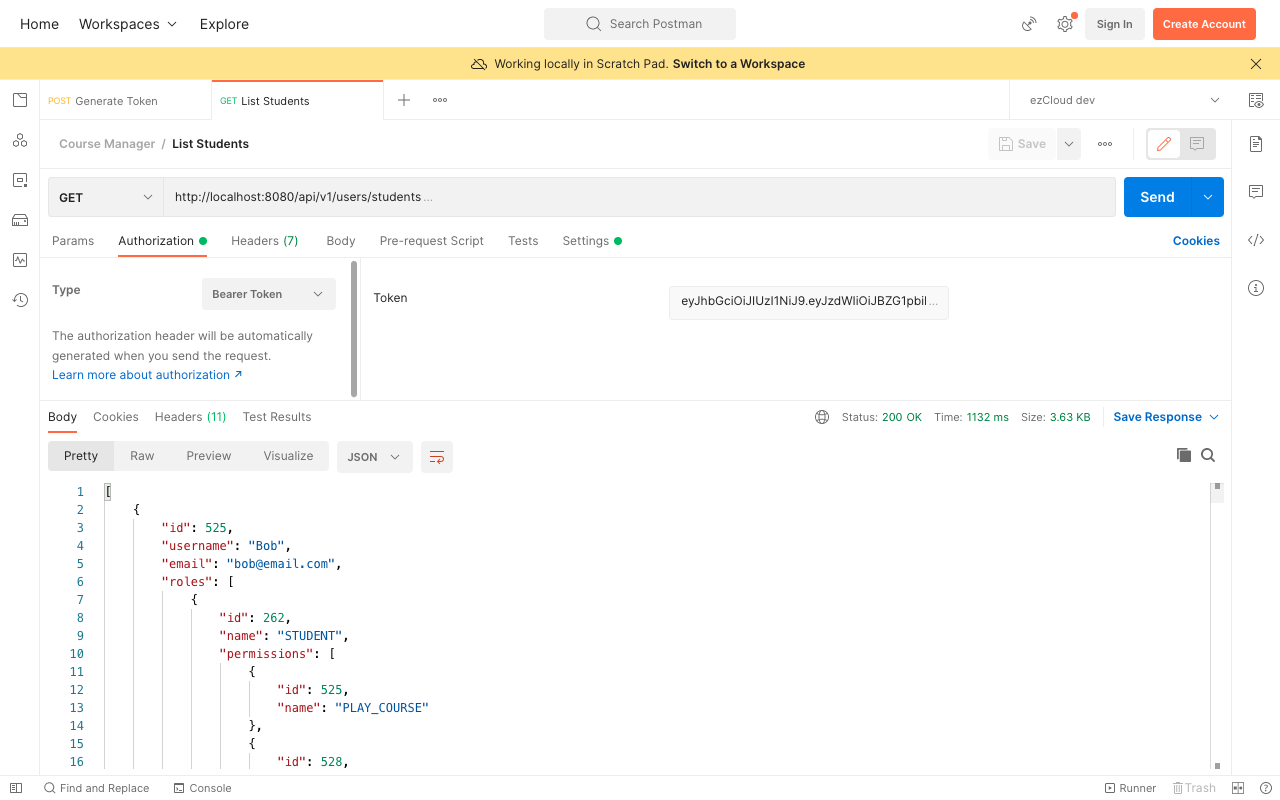
Task: Open the ezCloud dev environment dropdown
Action: coord(1125,100)
